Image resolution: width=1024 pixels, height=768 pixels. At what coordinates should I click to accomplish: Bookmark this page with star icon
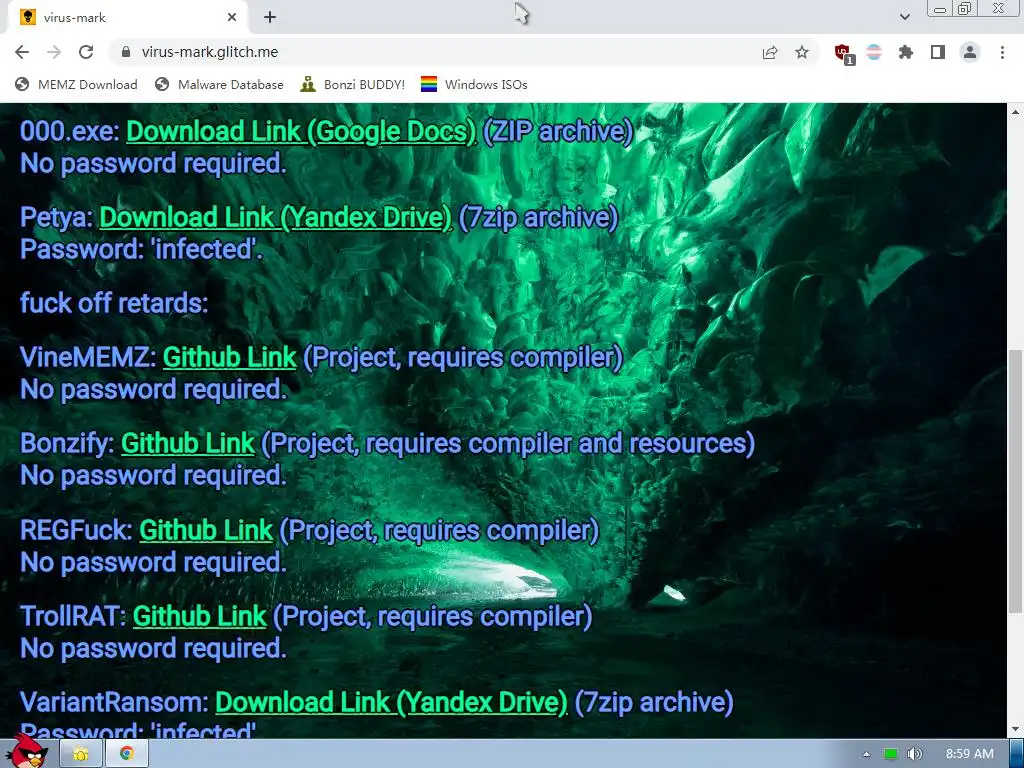[802, 52]
